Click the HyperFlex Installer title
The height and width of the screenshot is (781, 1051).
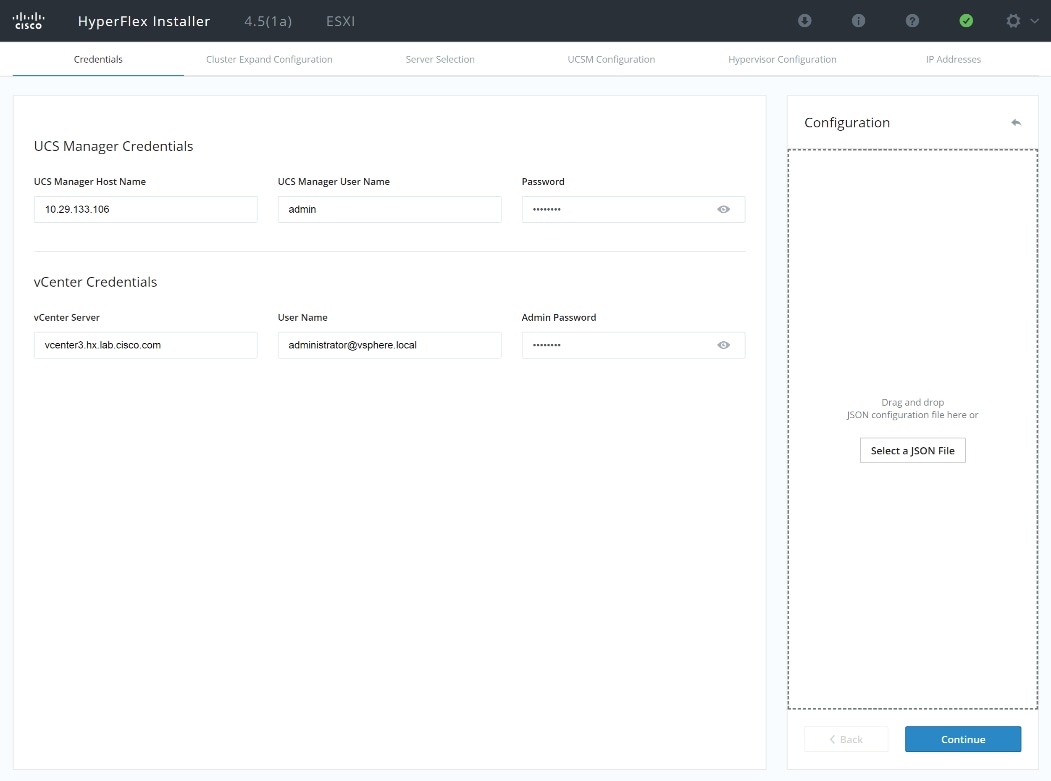tap(144, 21)
